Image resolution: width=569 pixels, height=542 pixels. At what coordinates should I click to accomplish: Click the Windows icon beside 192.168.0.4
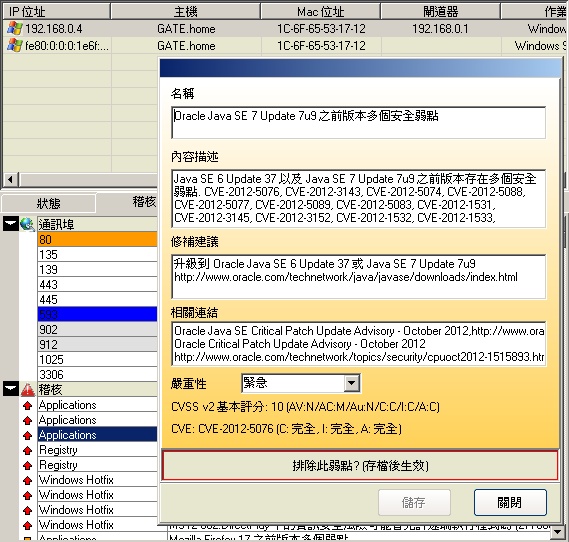pos(15,28)
